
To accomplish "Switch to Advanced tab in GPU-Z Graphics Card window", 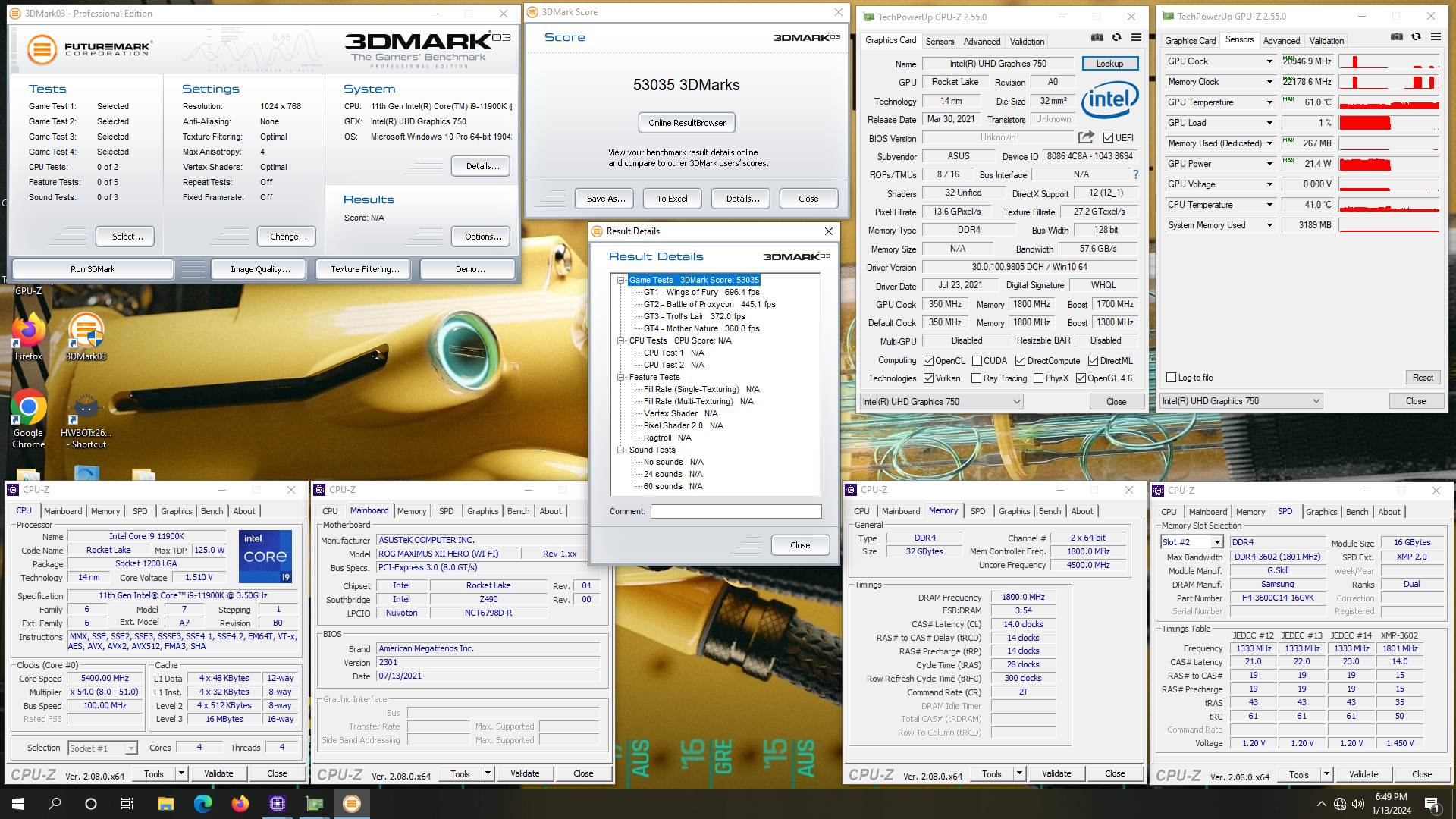I will point(982,42).
